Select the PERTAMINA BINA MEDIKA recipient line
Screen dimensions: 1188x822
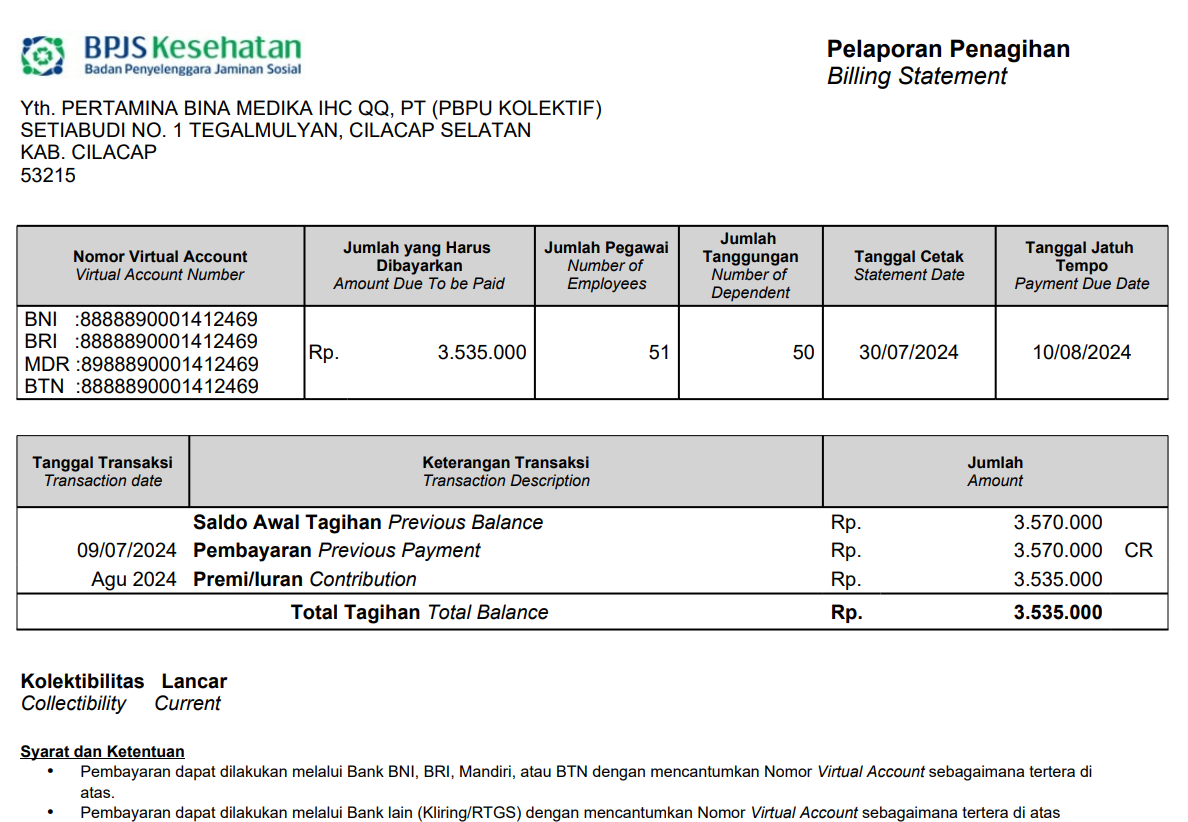[x=311, y=109]
